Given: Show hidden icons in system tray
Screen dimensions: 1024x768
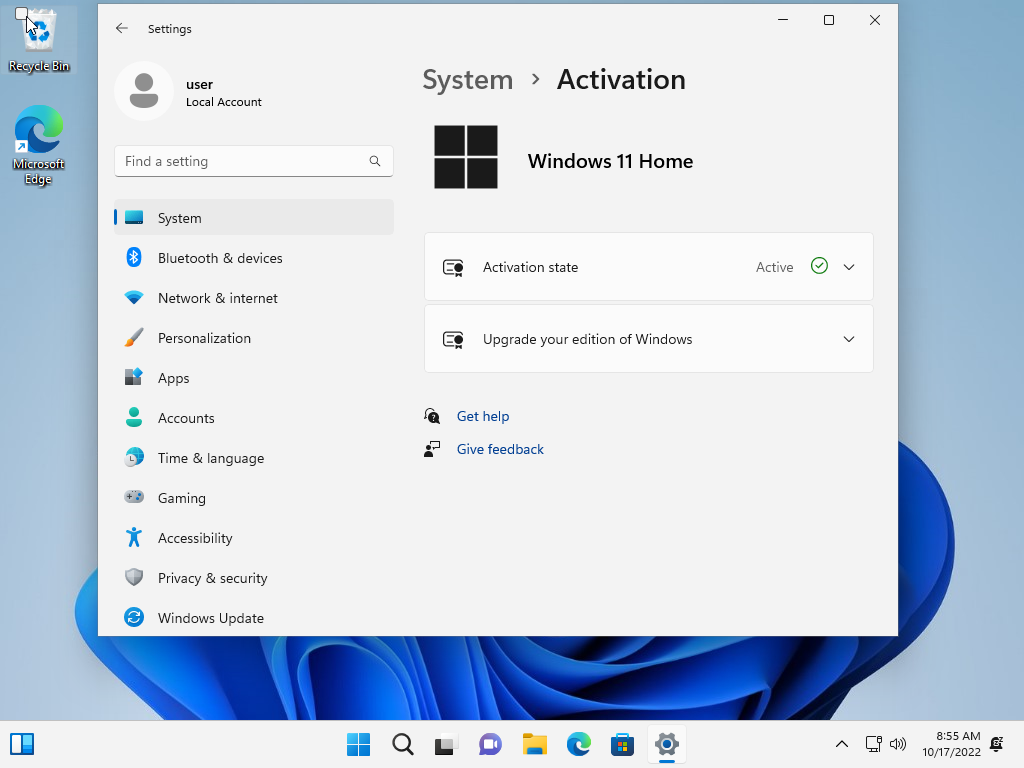Looking at the screenshot, I should tap(842, 744).
